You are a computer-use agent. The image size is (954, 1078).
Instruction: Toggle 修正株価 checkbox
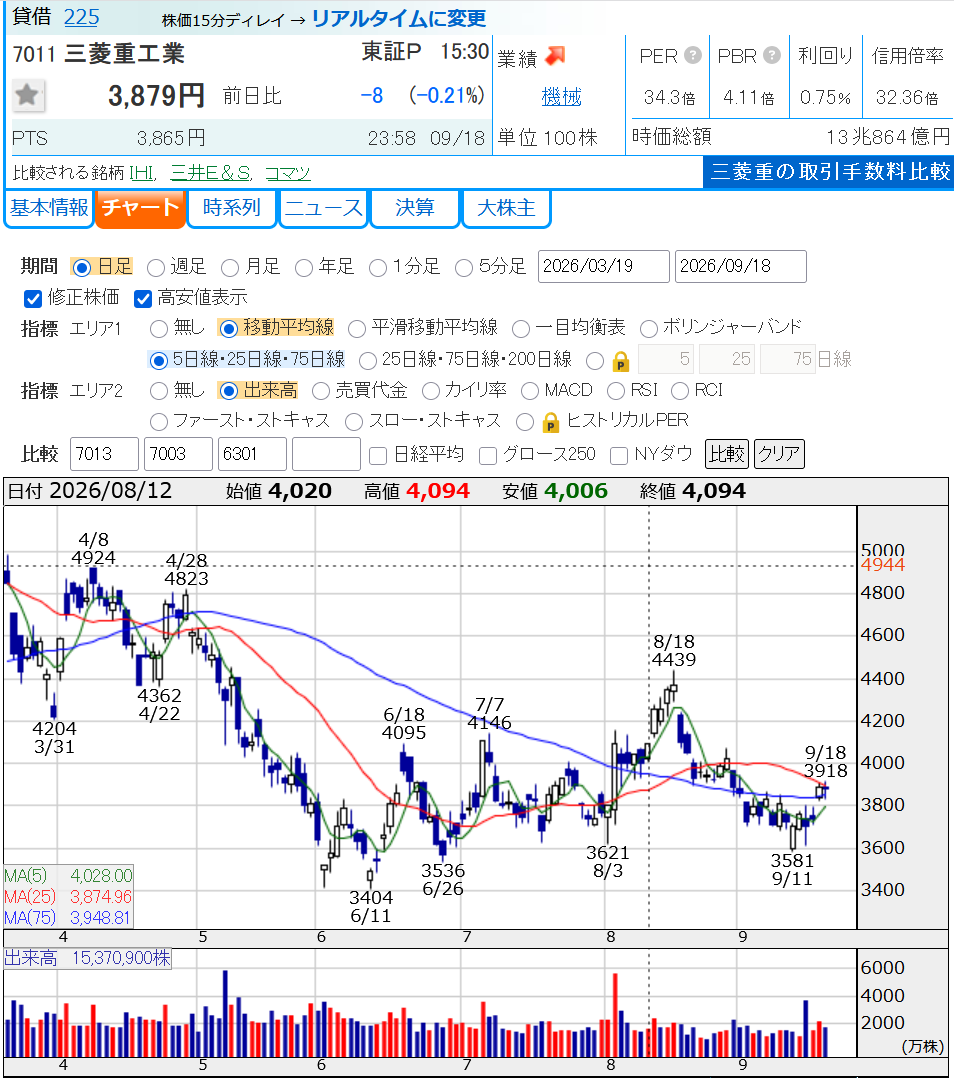[x=33, y=298]
